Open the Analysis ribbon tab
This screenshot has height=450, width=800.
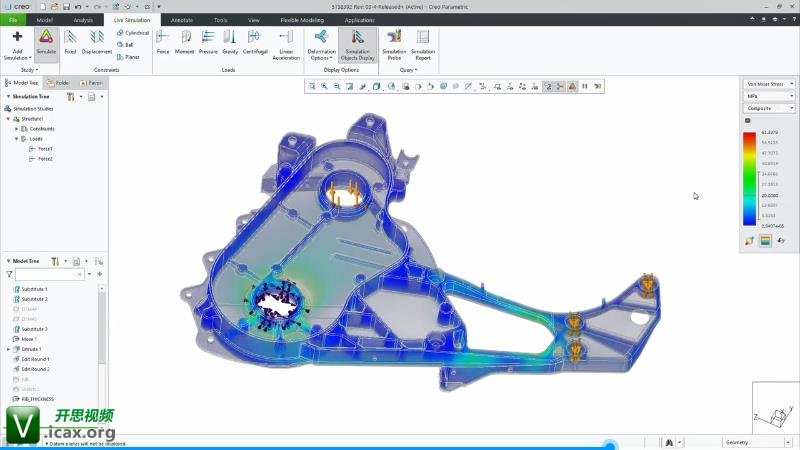(x=82, y=19)
